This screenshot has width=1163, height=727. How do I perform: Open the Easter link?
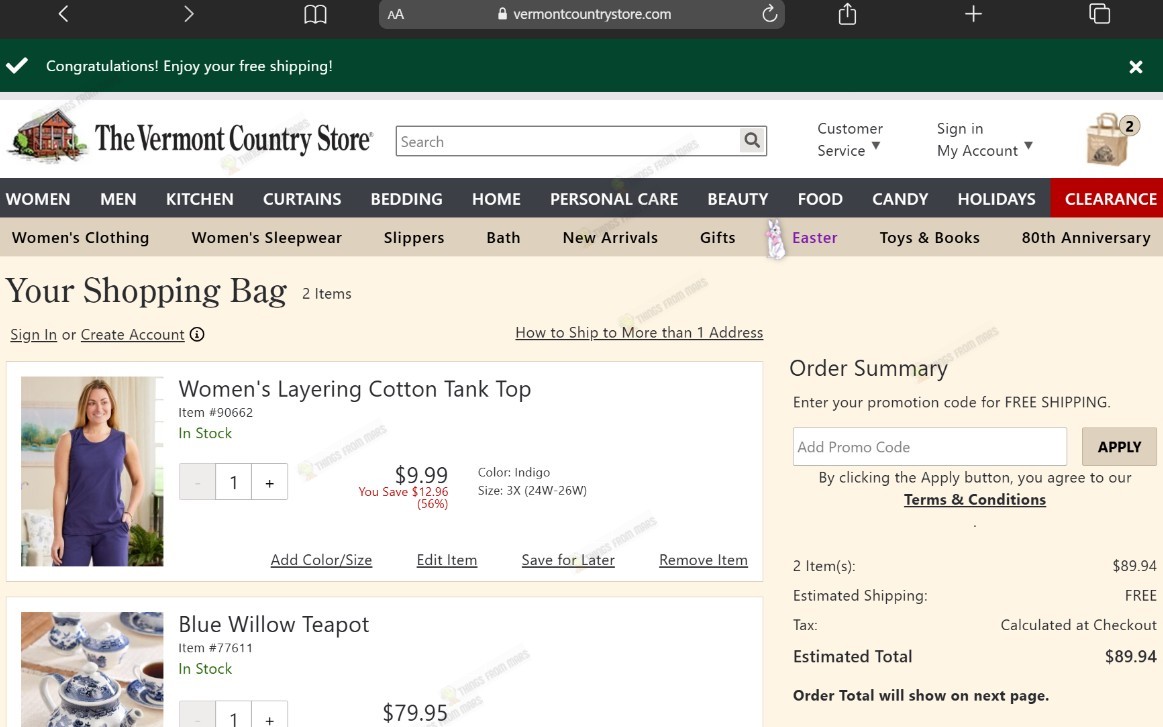click(814, 237)
